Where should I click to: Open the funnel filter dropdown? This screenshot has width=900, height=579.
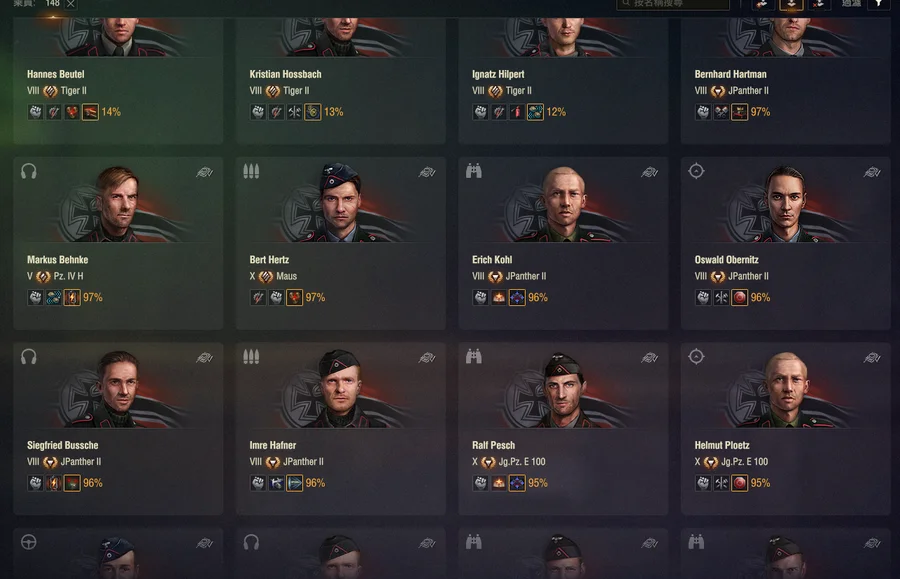879,4
